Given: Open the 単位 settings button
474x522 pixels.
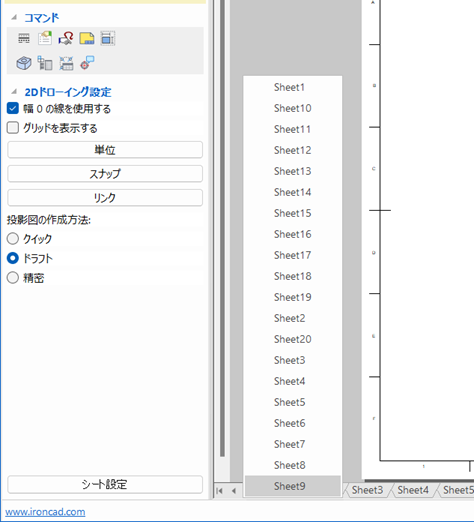Looking at the screenshot, I should tap(105, 150).
